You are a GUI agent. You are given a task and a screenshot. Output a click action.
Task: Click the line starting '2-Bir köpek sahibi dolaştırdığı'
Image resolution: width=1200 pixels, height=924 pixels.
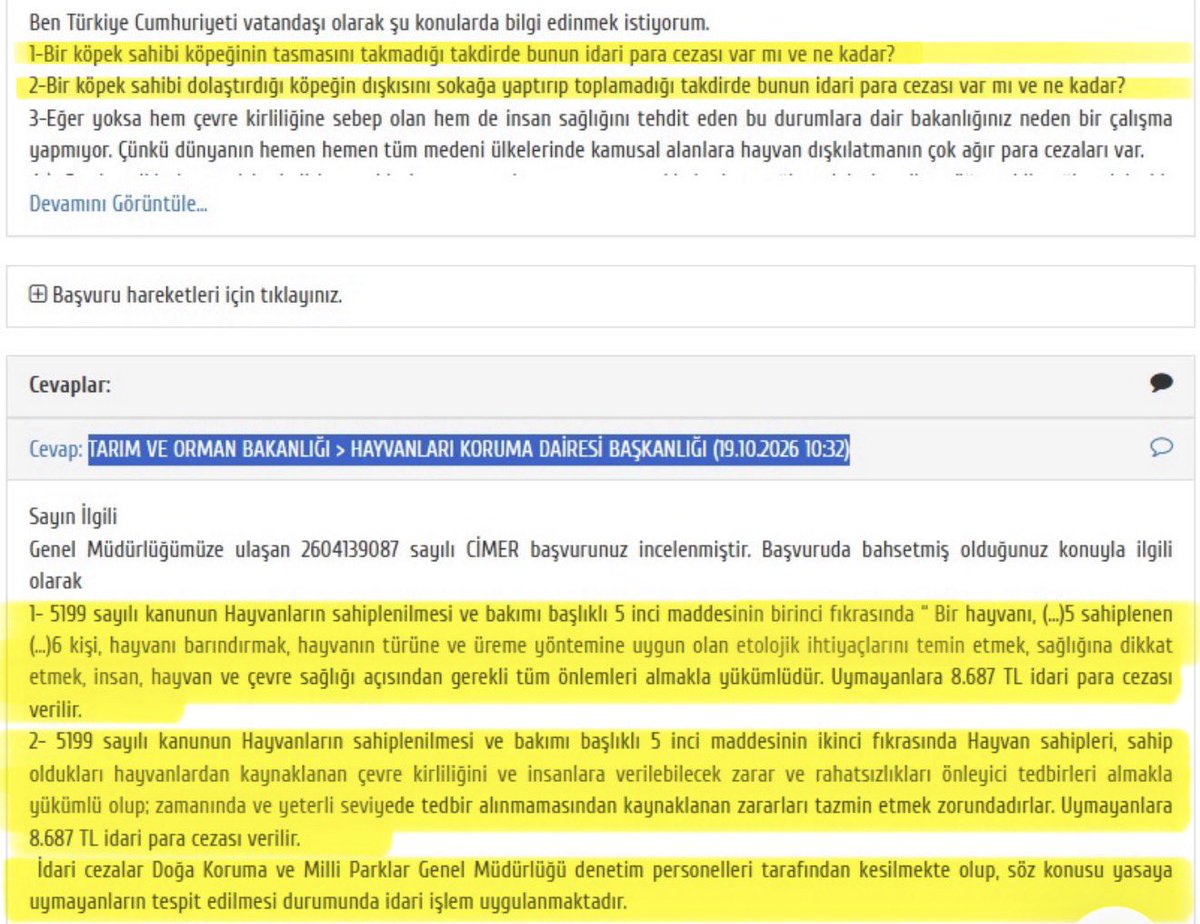(578, 87)
